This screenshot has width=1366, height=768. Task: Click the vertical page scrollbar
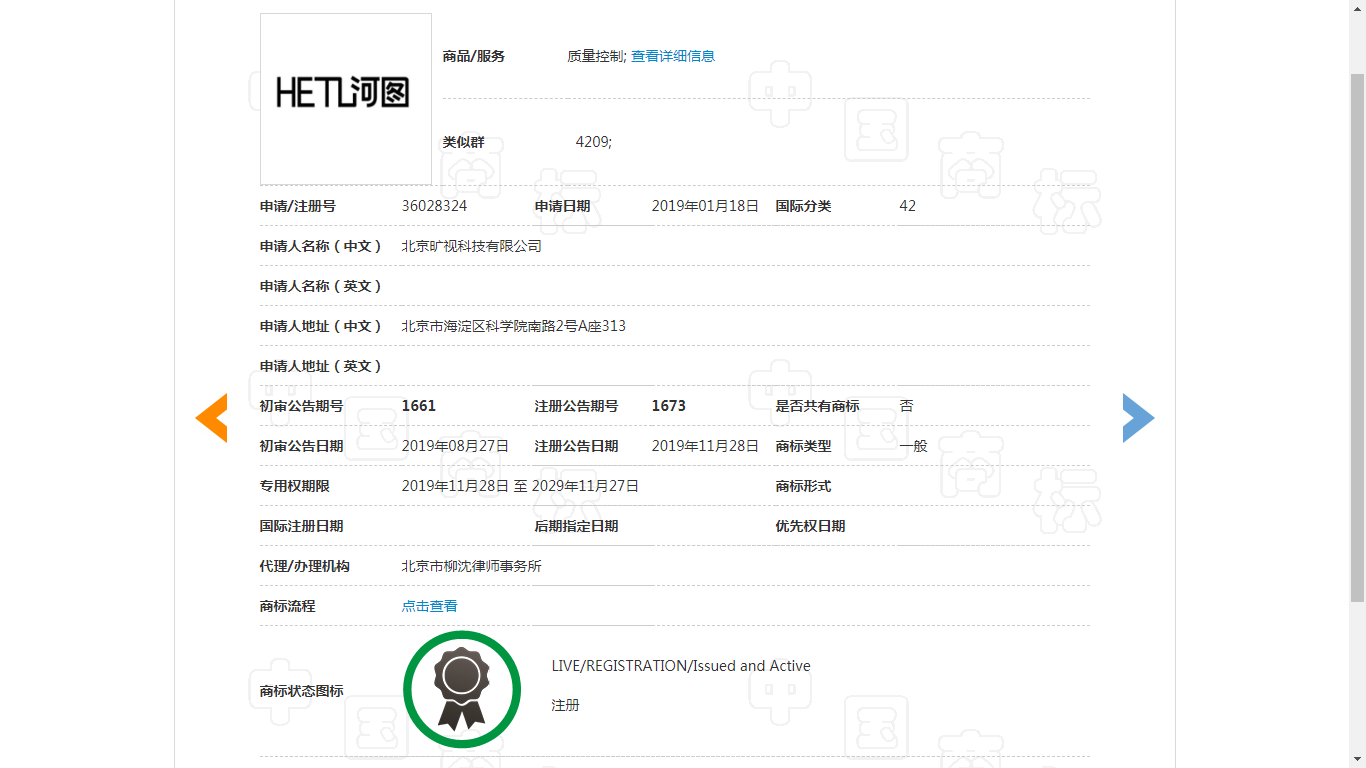1357,338
